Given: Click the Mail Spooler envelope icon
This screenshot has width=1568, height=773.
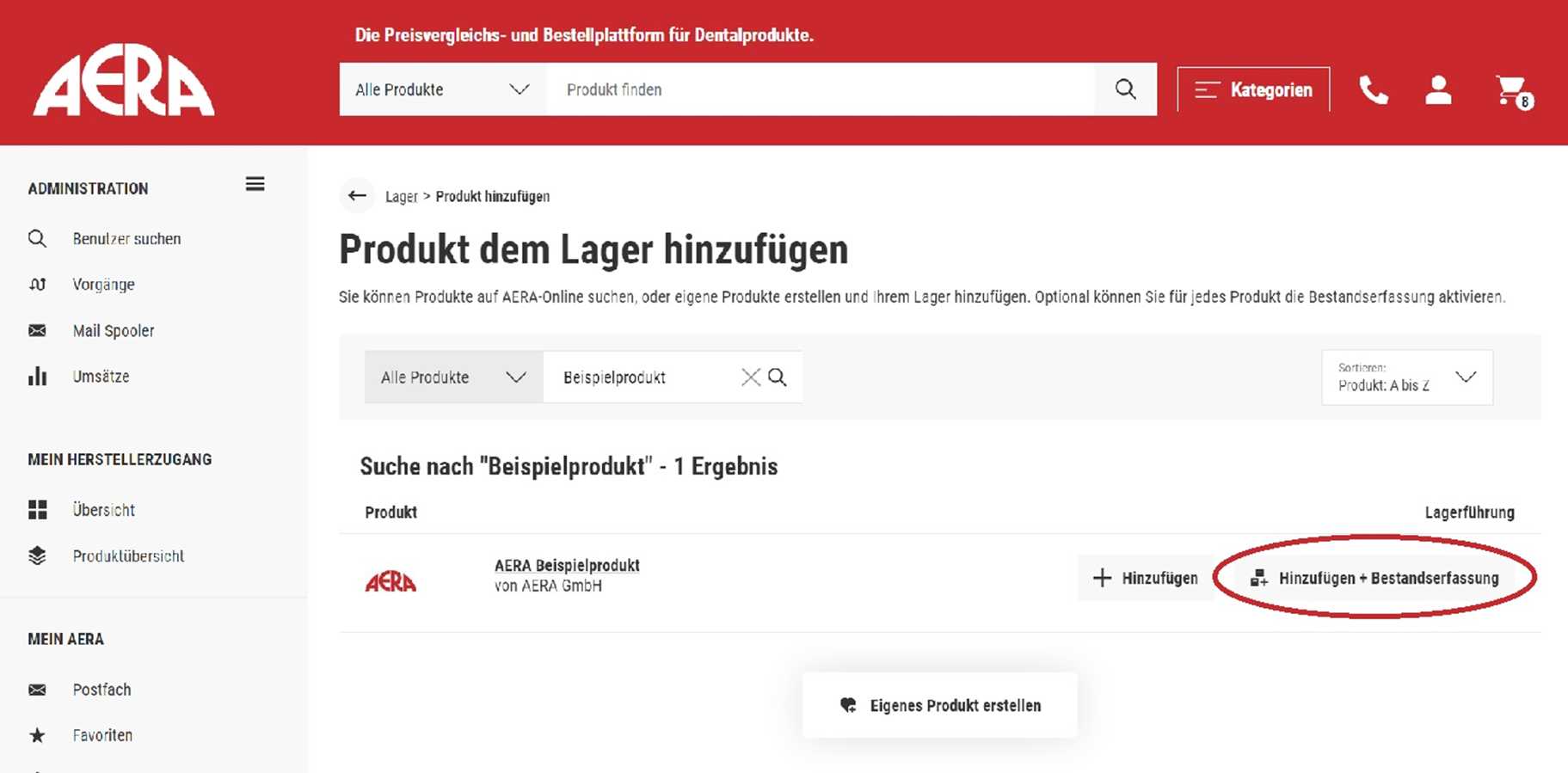Looking at the screenshot, I should (x=37, y=330).
